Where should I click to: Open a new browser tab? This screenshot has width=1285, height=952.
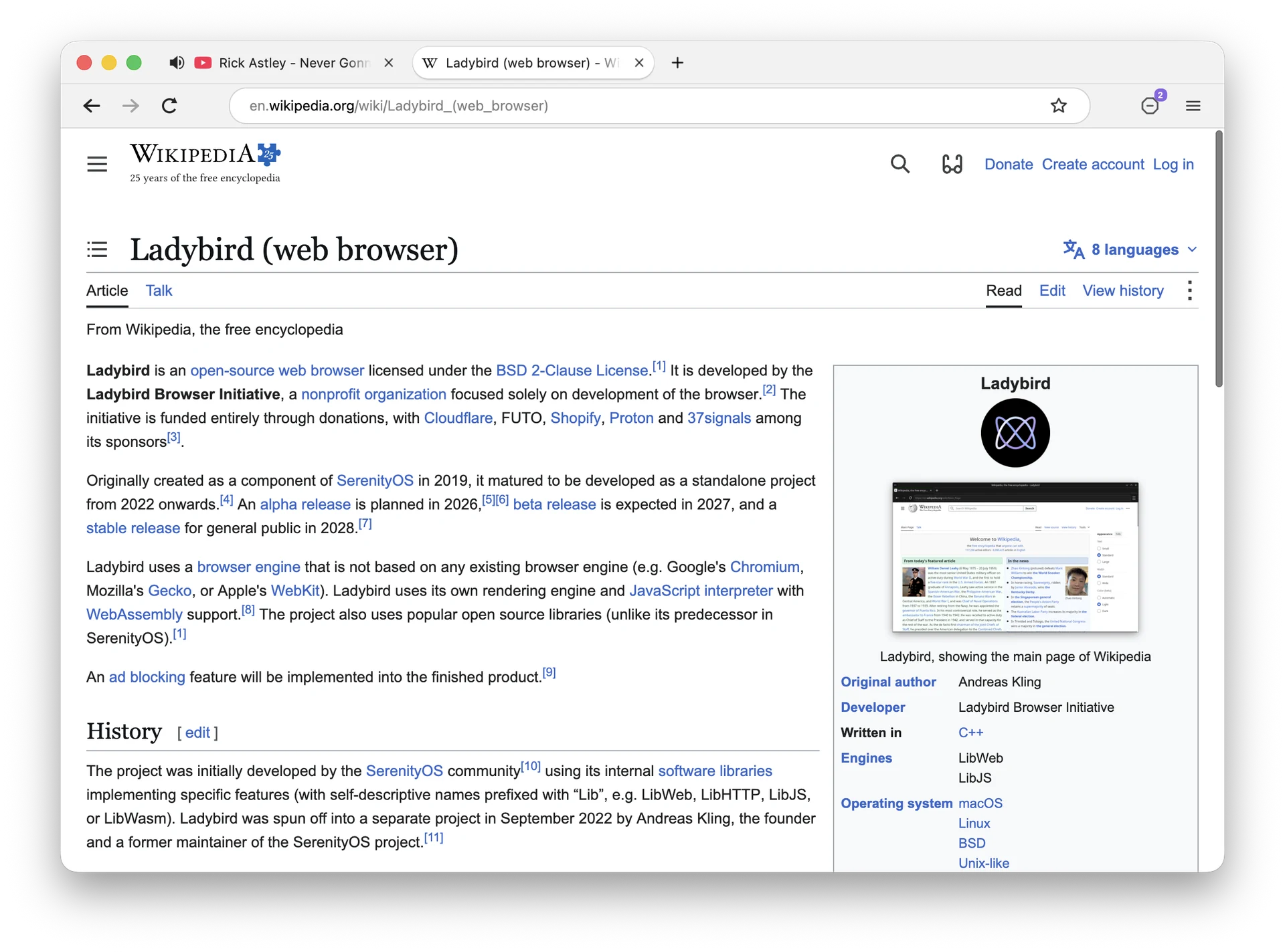[677, 63]
